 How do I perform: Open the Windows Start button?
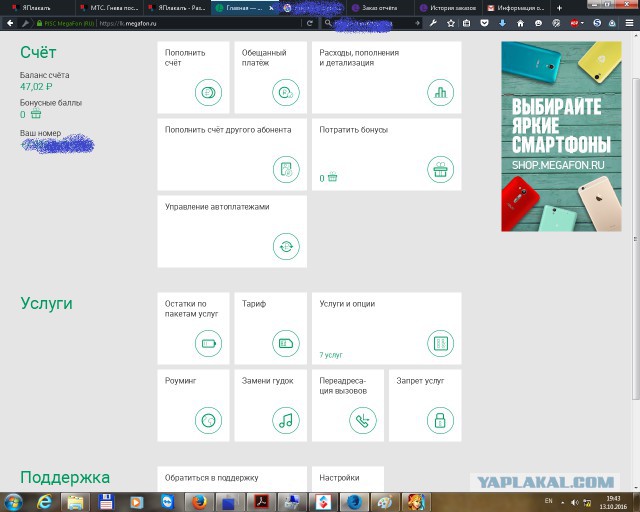(x=13, y=501)
